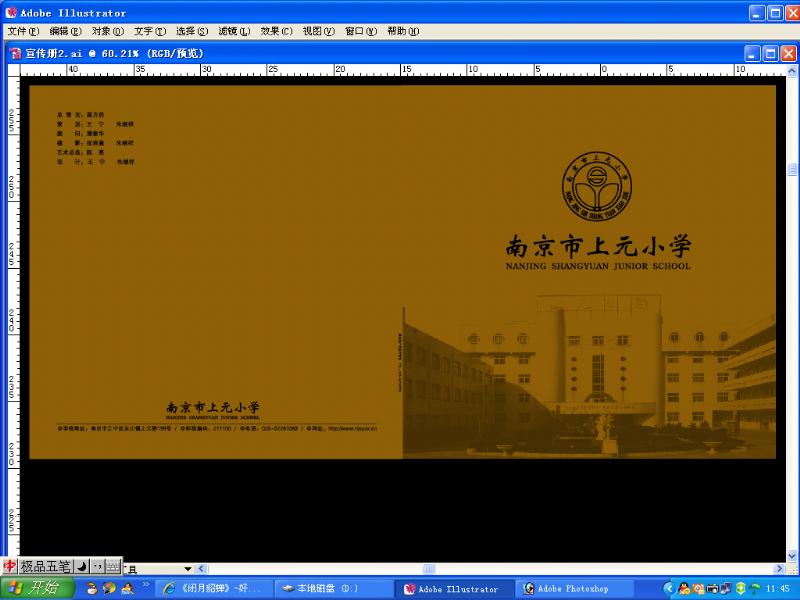Image resolution: width=800 pixels, height=600 pixels.
Task: Minimize the 宣传册2.ai document window
Action: point(752,54)
